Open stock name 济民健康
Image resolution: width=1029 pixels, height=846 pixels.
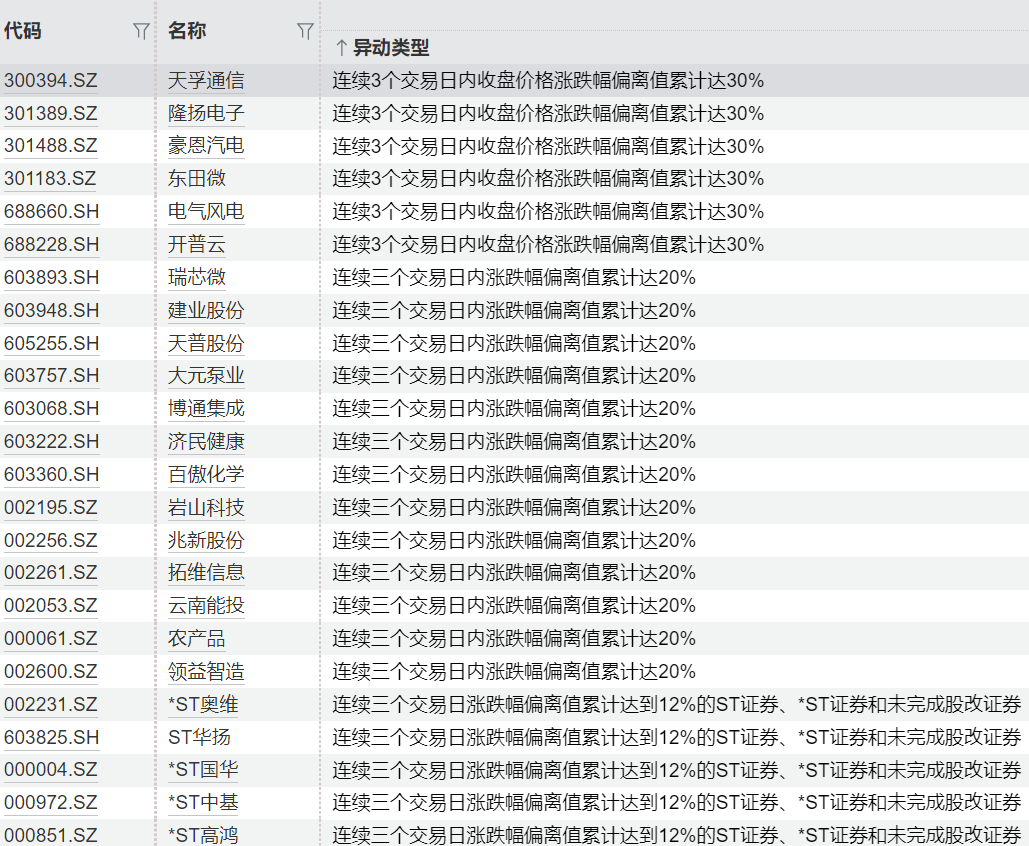(x=206, y=441)
